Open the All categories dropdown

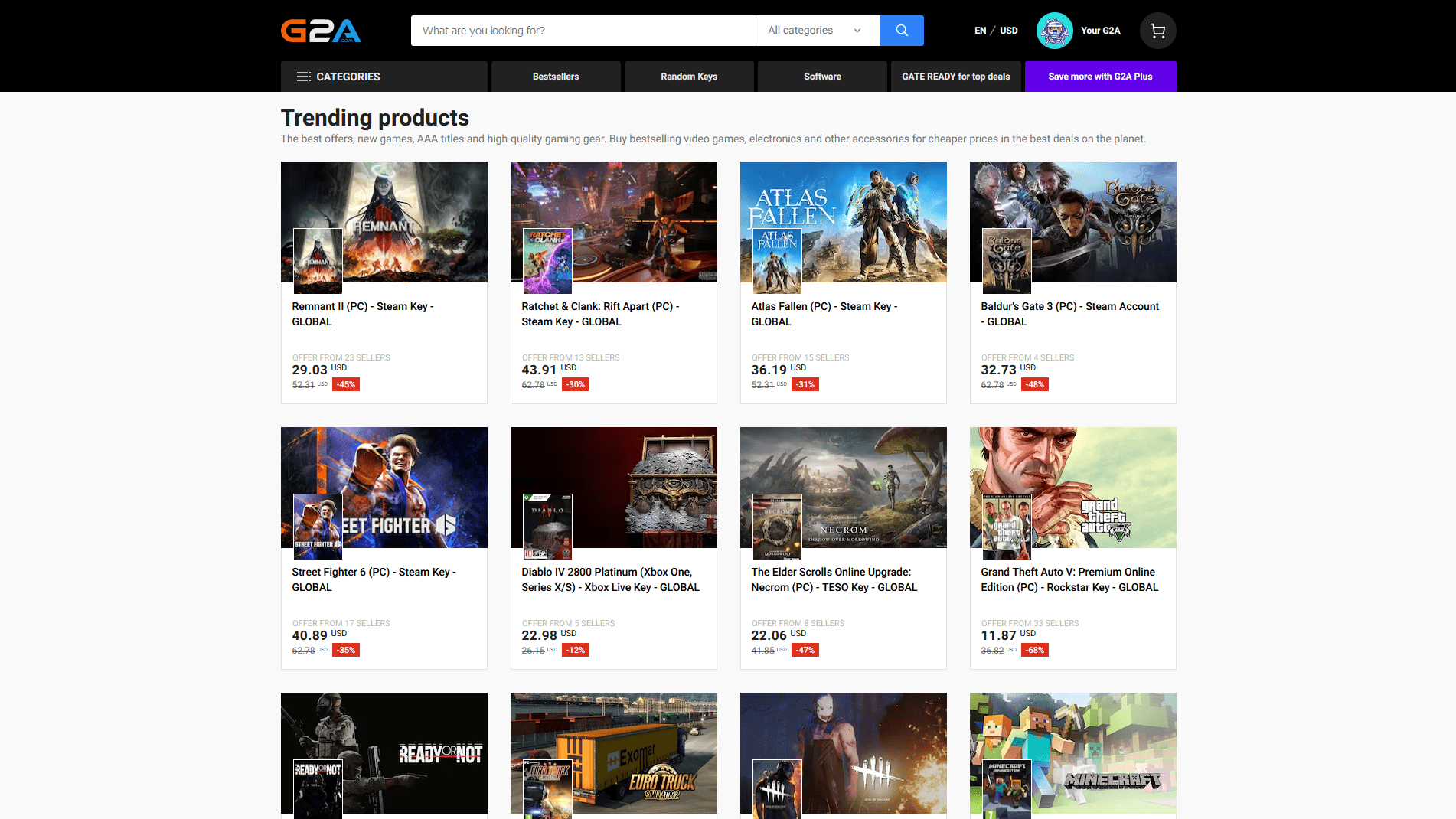(x=814, y=31)
